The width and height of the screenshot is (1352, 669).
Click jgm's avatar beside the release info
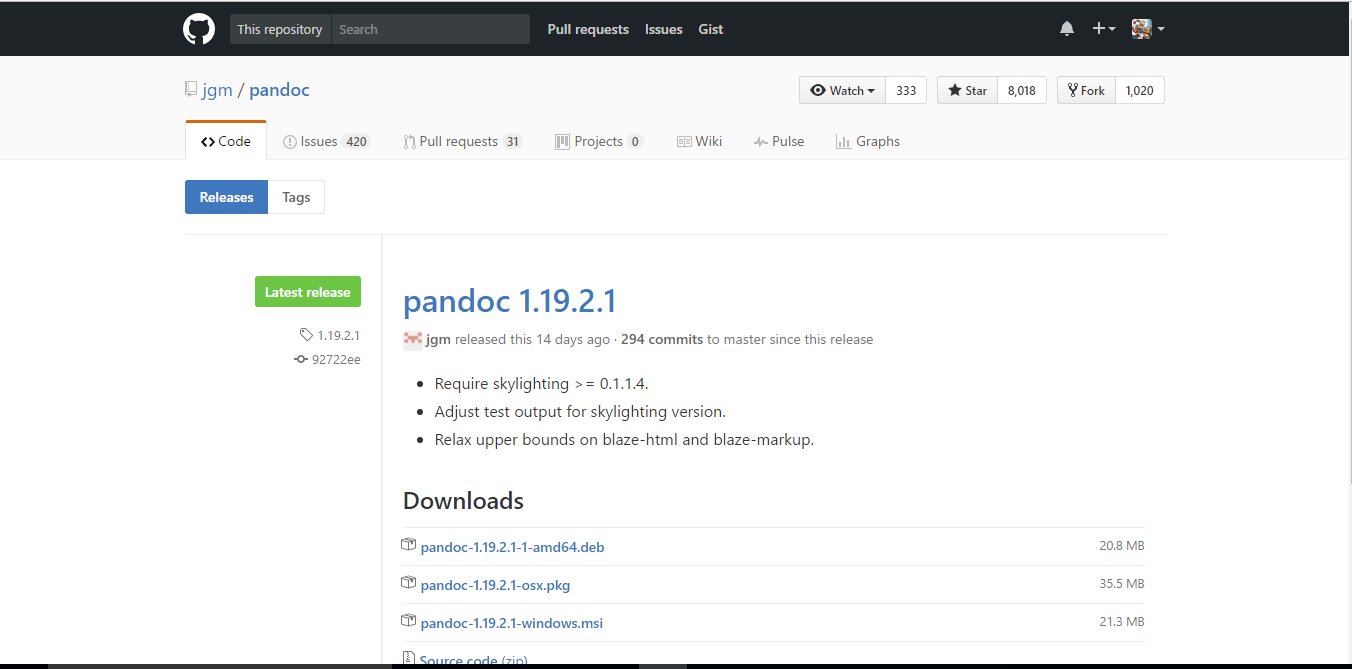point(412,339)
